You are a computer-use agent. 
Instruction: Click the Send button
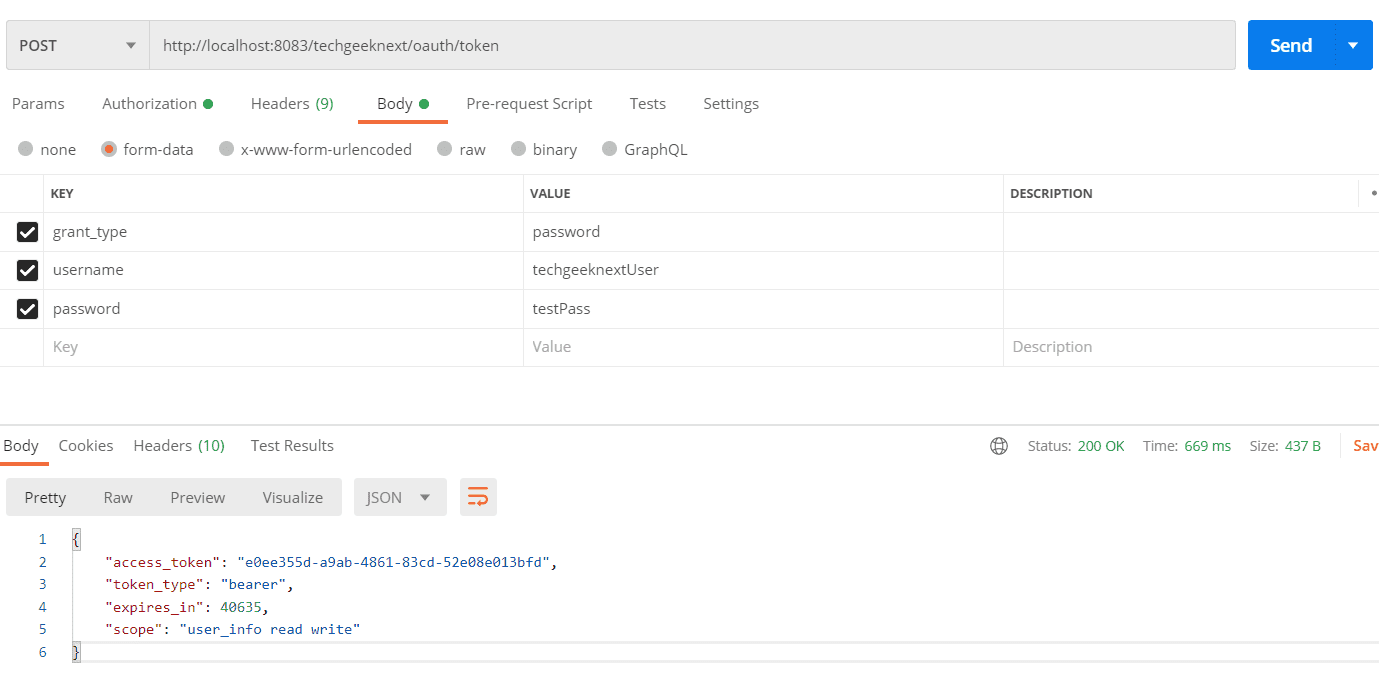coord(1291,46)
